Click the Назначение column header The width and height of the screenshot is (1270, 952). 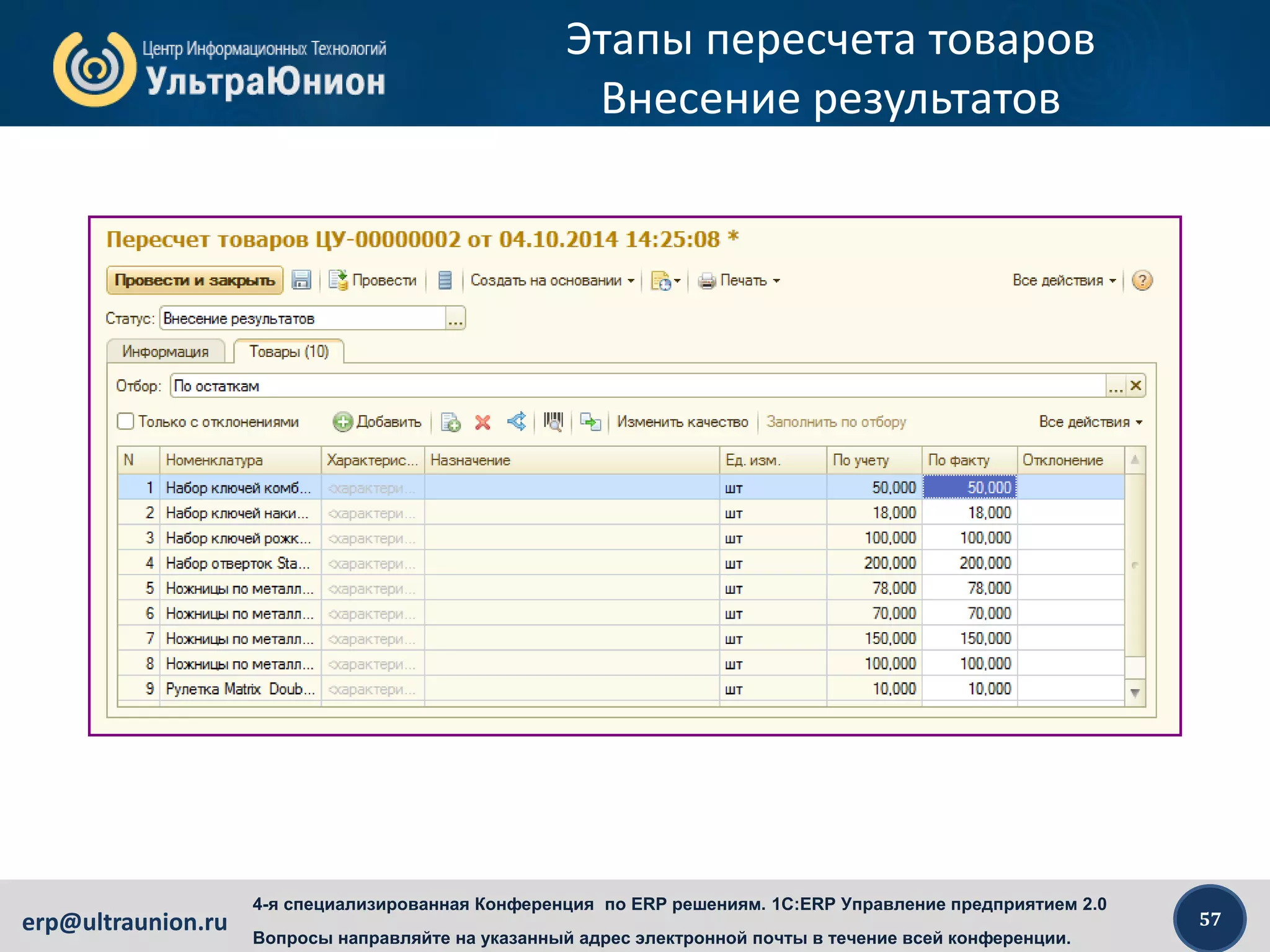572,461
